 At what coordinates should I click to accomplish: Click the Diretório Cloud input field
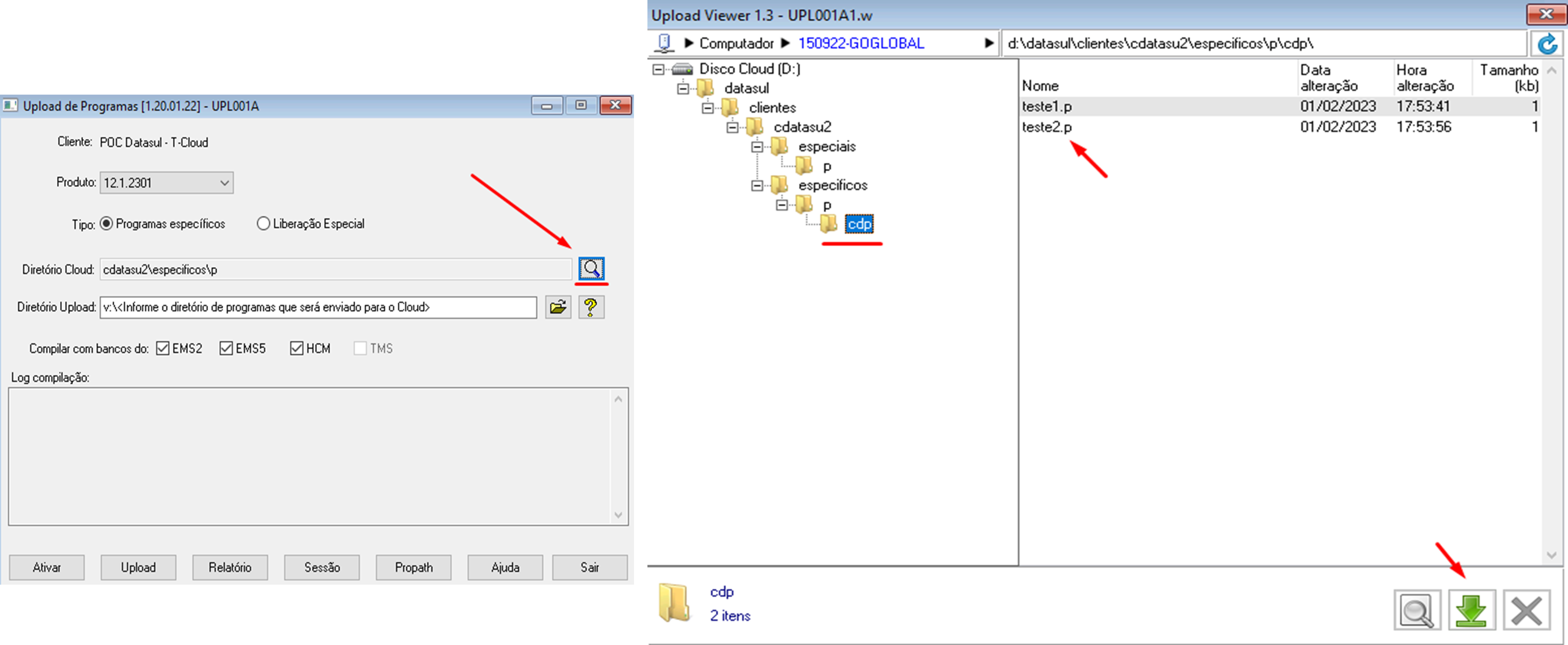[x=335, y=269]
